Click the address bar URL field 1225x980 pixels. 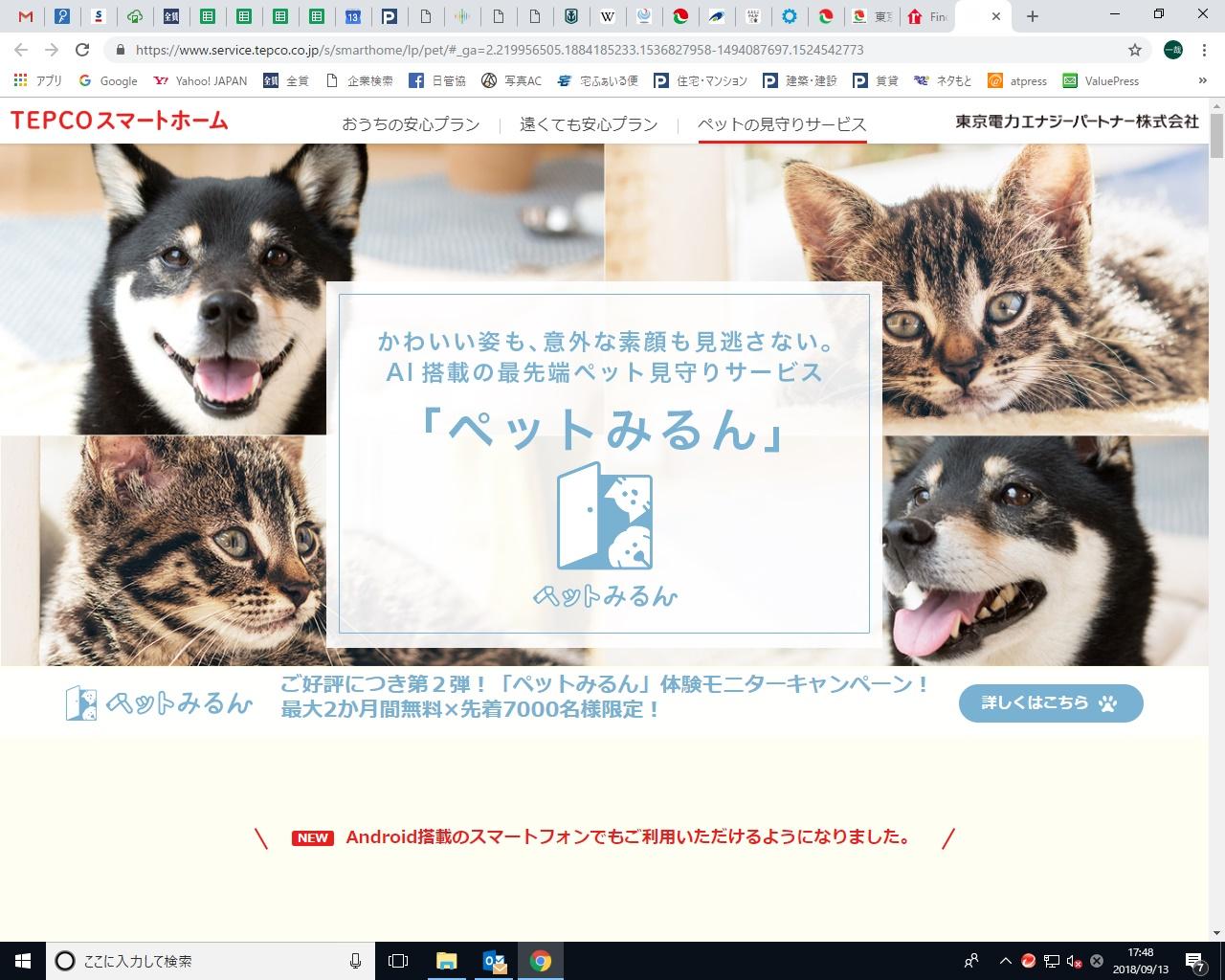(x=612, y=50)
